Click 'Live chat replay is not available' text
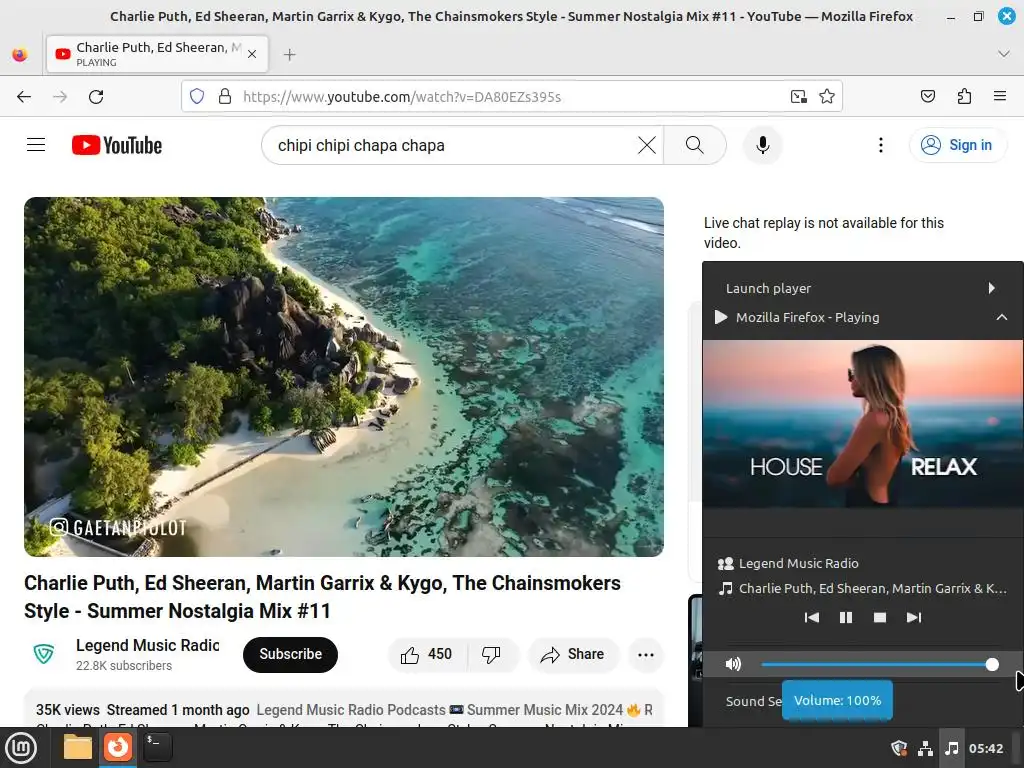Viewport: 1024px width, 768px height. click(824, 232)
